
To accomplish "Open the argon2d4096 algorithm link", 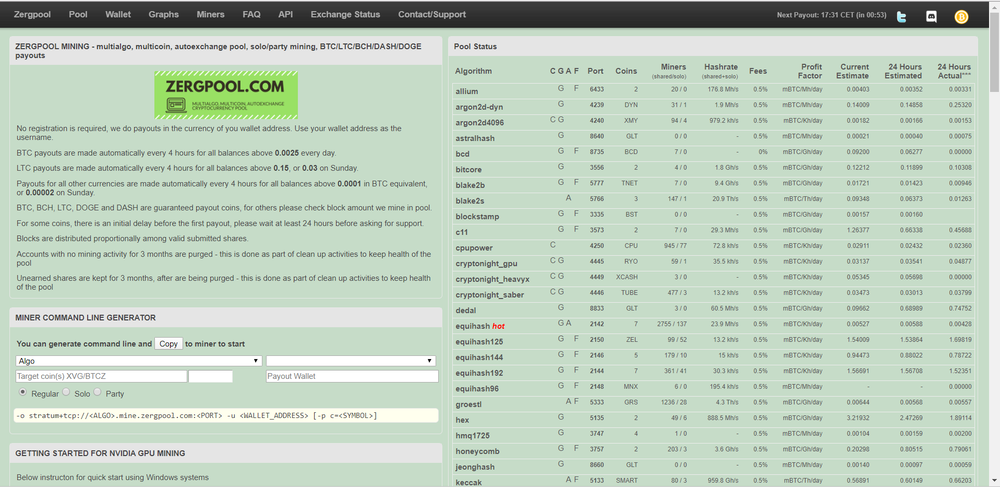I will pos(480,122).
